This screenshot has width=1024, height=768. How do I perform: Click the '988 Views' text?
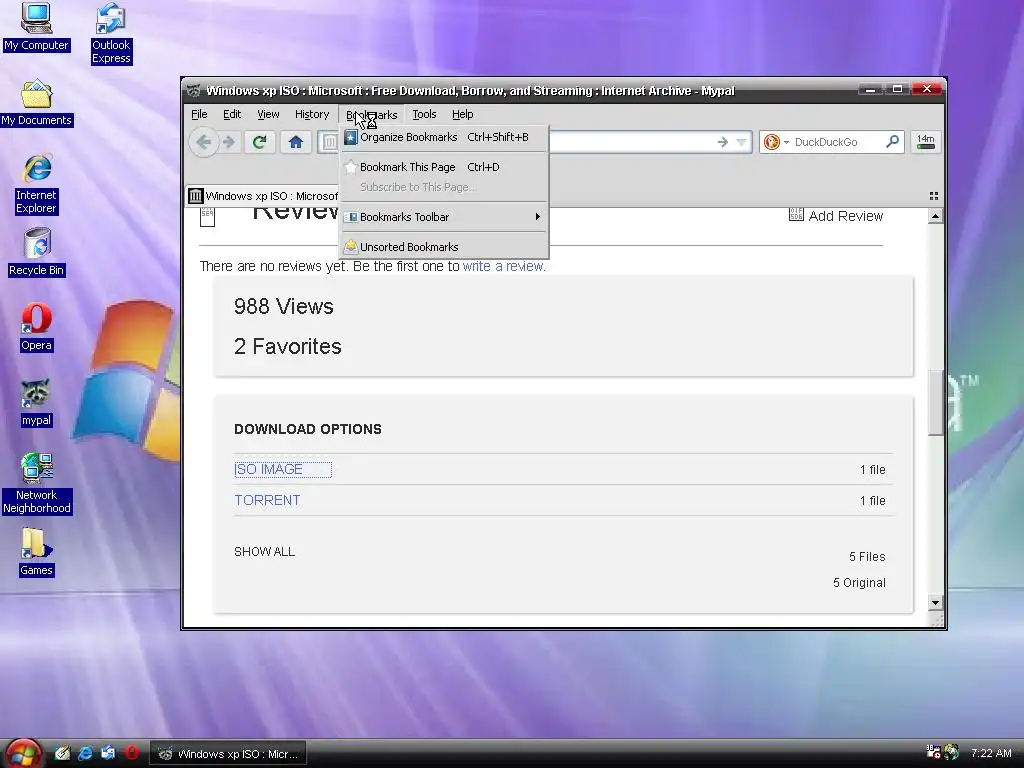coord(283,306)
